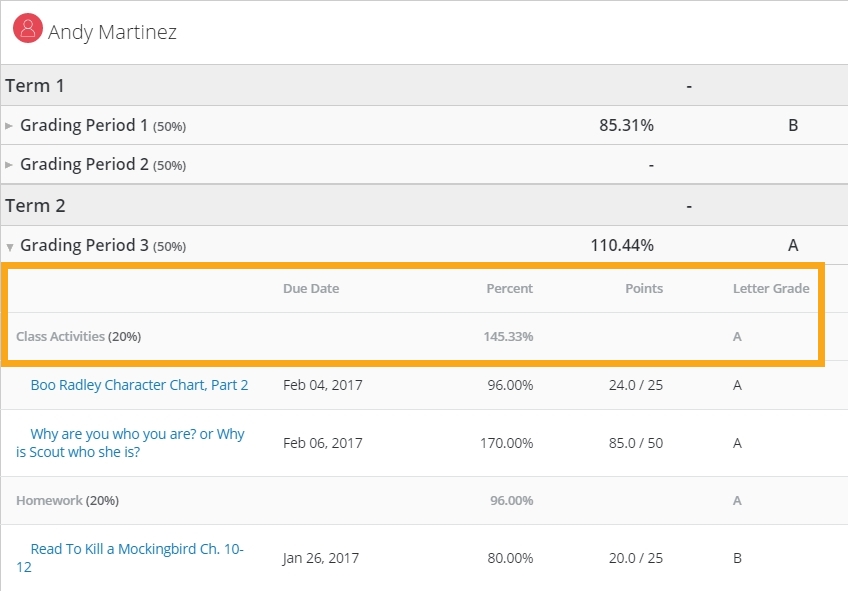Open Boo Radley Character Chart, Part 2

click(x=139, y=385)
